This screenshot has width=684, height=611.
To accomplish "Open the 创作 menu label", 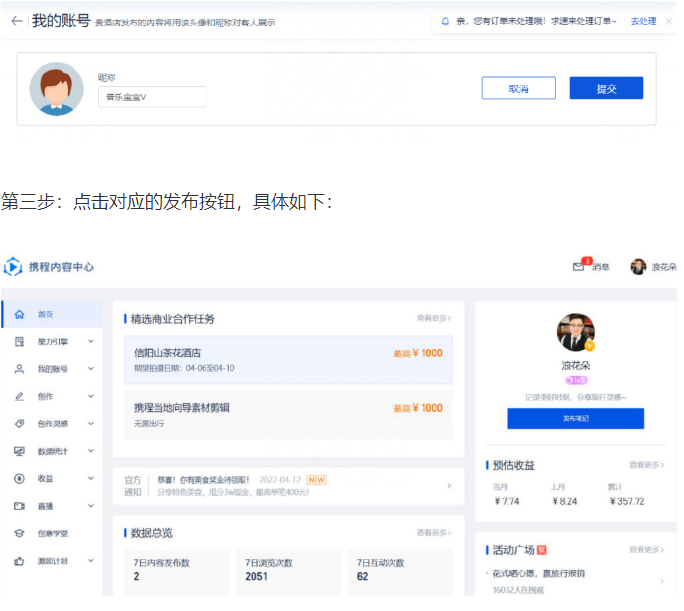I will 45,396.
